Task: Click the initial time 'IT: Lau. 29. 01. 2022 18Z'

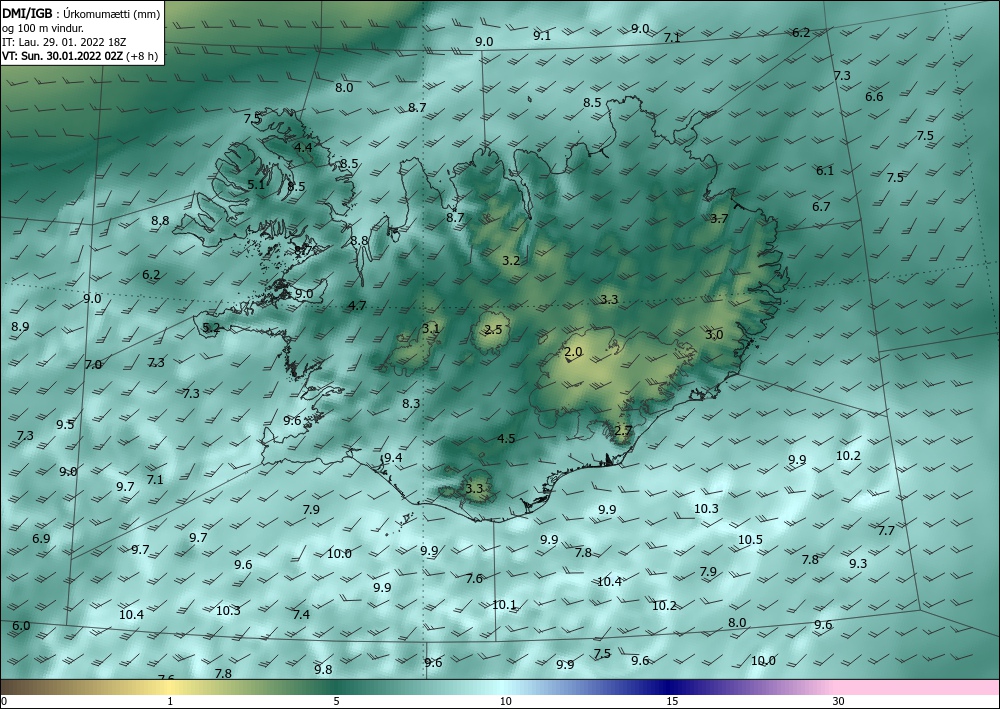Action: point(64,42)
